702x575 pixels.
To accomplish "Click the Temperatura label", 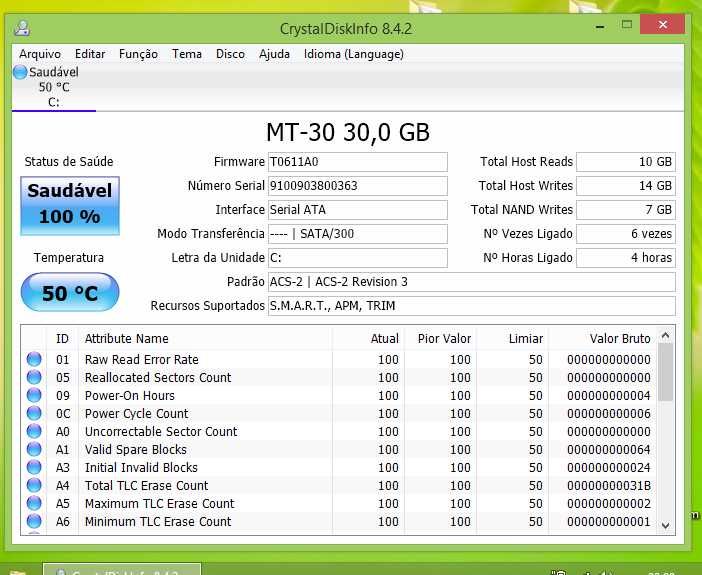I will [69, 257].
